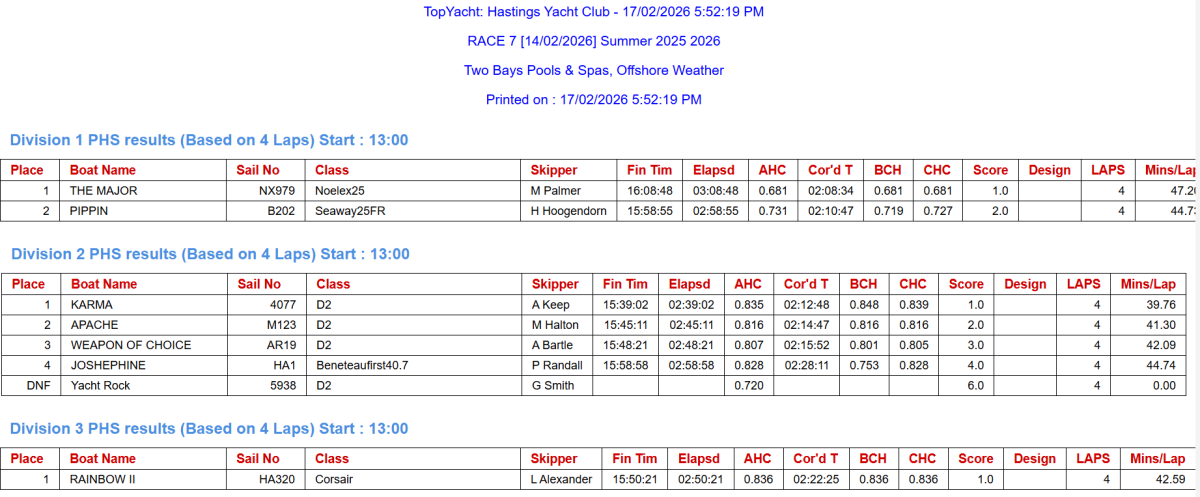
Task: Click the Division 1 'Skipper' column header
Action: (x=554, y=170)
